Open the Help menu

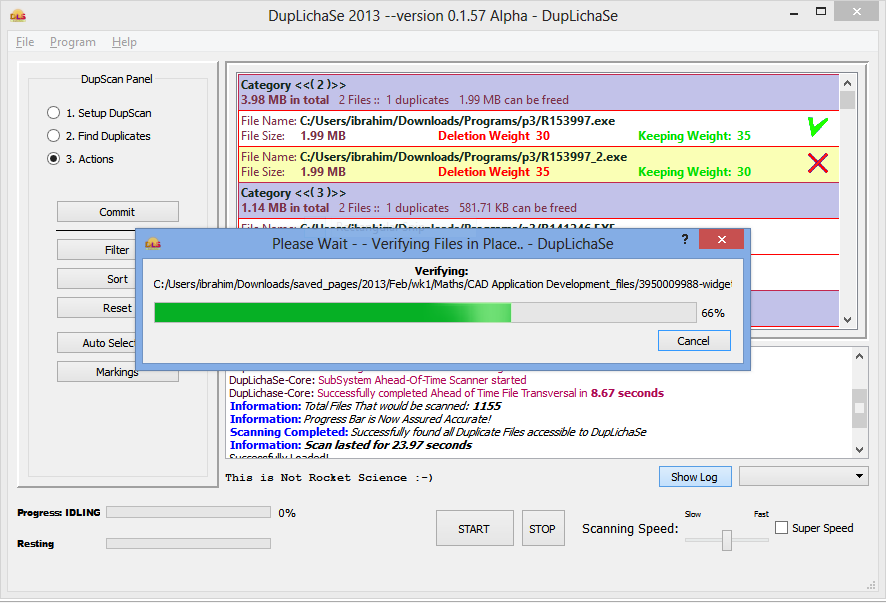124,42
